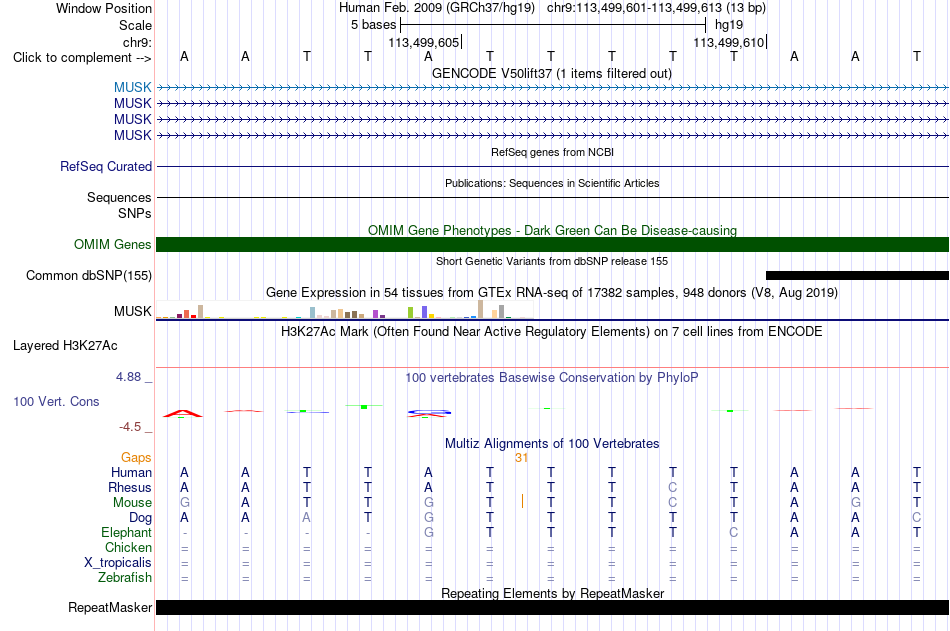Image resolution: width=950 pixels, height=631 pixels.
Task: Click the Zebrafish species label
Action: (x=125, y=577)
